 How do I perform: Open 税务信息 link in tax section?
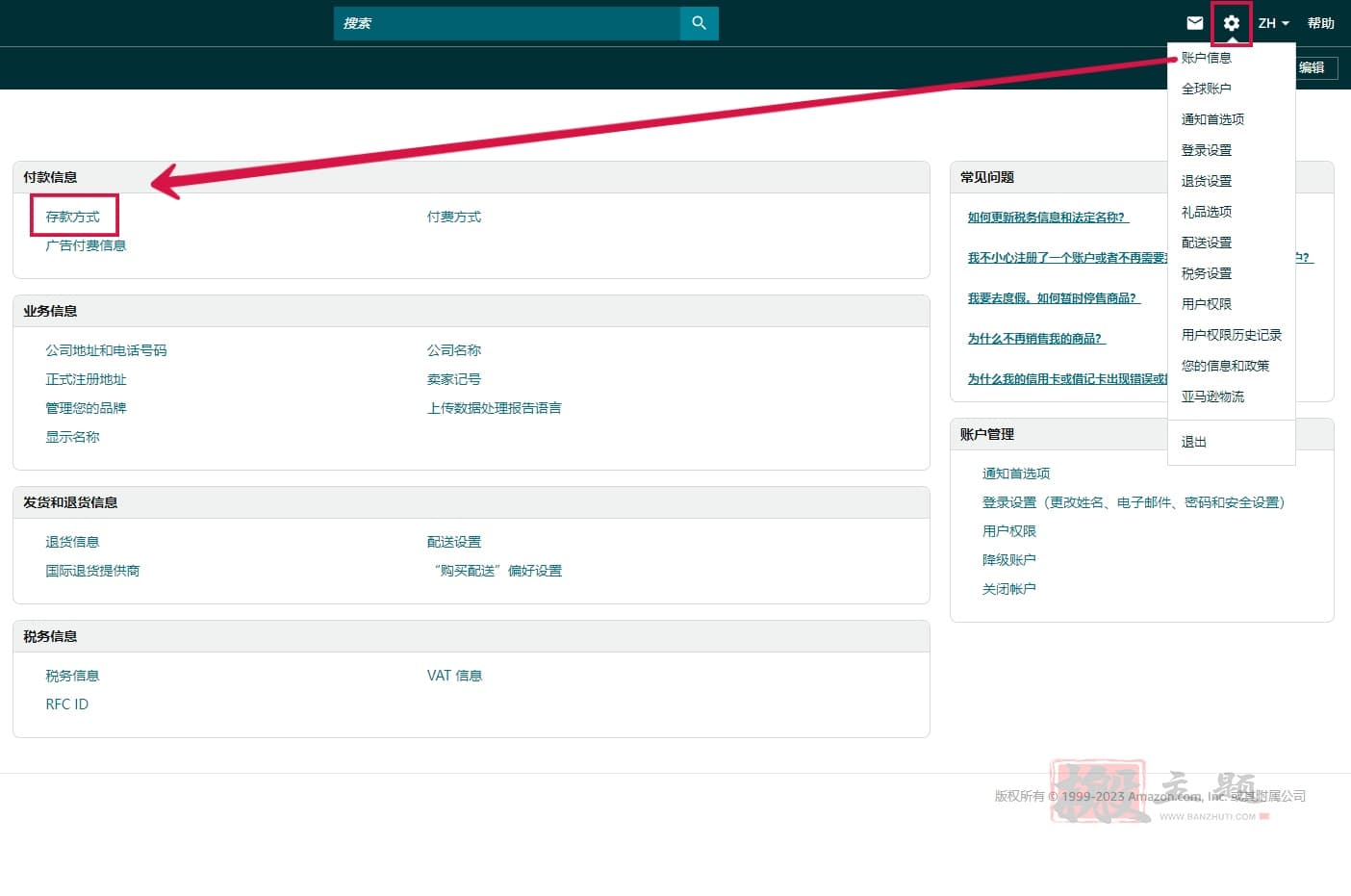72,676
